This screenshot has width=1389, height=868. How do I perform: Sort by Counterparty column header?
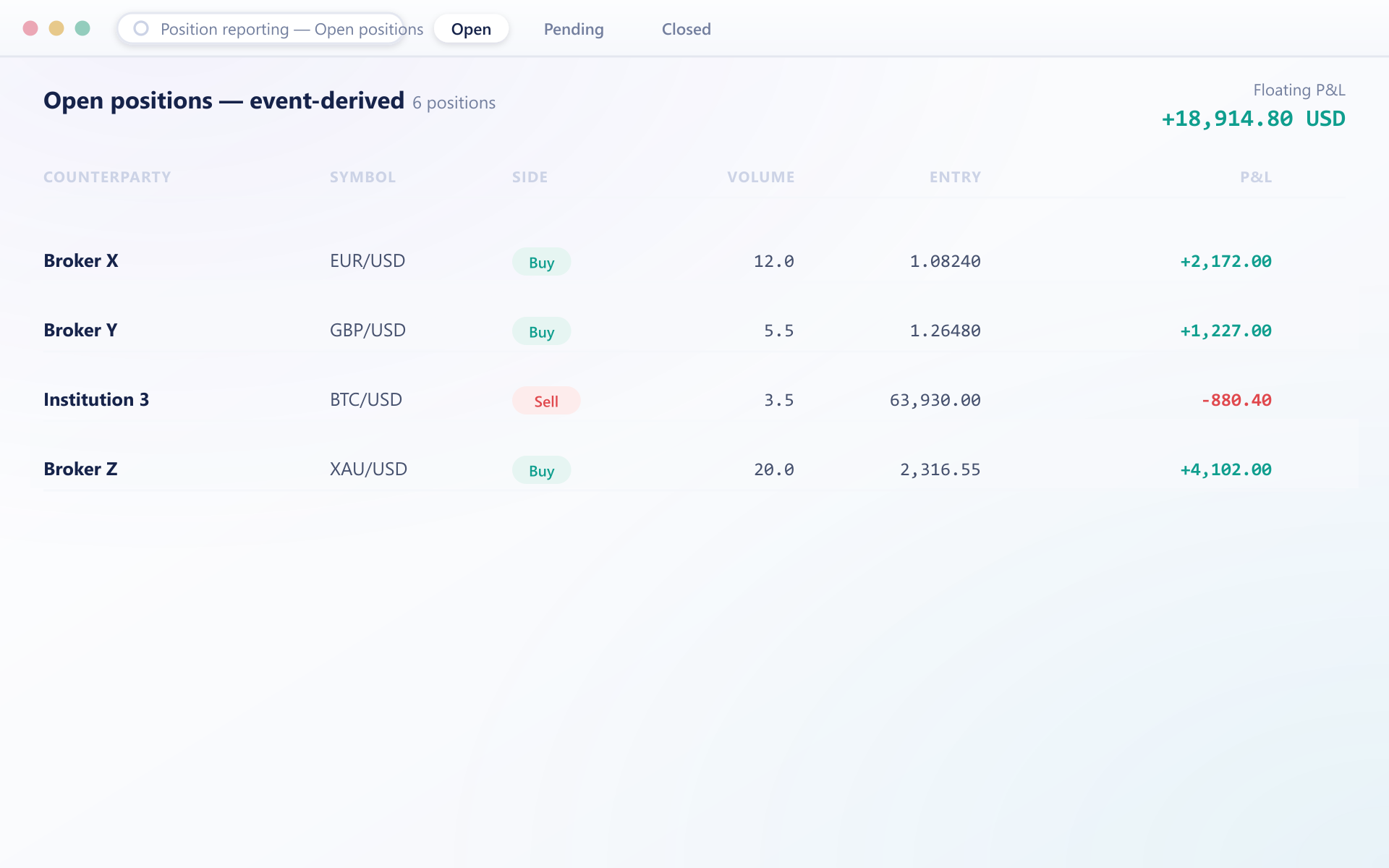(x=107, y=177)
